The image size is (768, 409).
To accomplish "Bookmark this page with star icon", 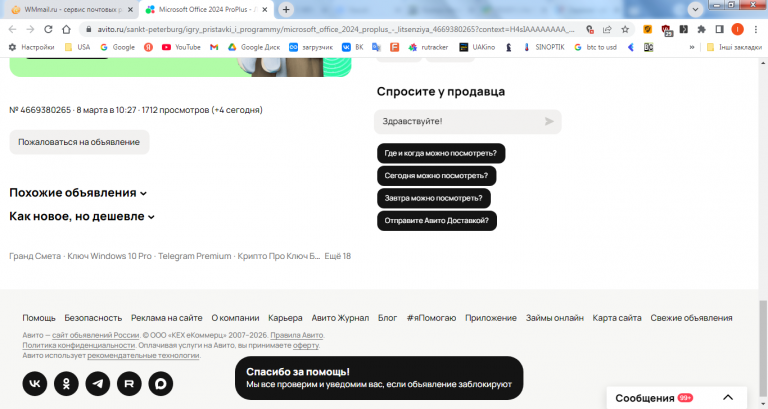I will point(625,29).
